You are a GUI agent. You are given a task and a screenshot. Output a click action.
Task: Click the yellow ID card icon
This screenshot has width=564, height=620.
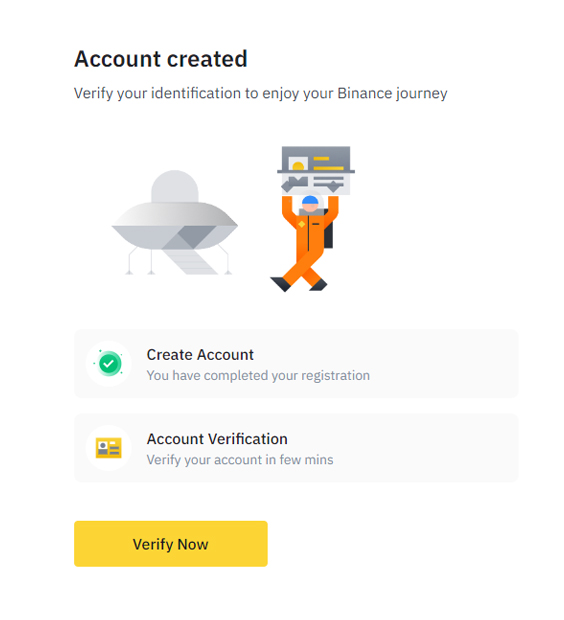[x=108, y=448]
